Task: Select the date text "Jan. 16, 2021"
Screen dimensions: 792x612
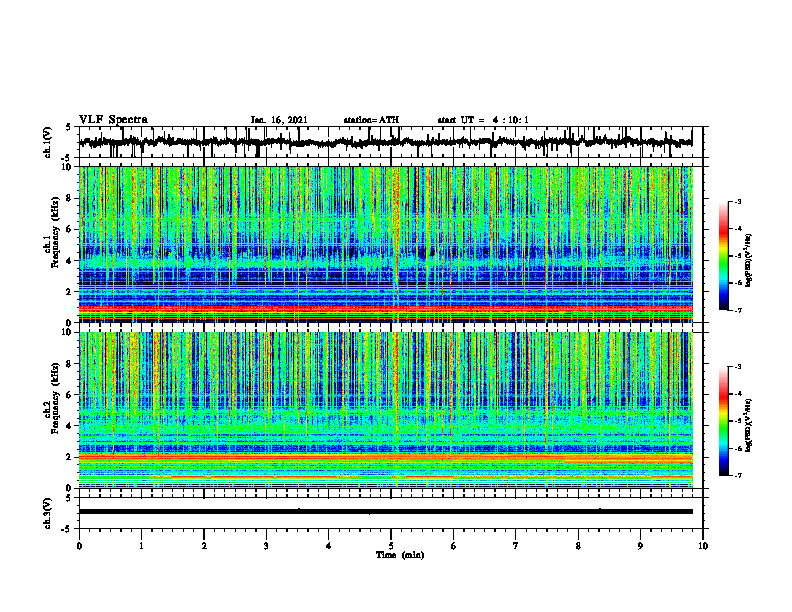Action: point(279,120)
